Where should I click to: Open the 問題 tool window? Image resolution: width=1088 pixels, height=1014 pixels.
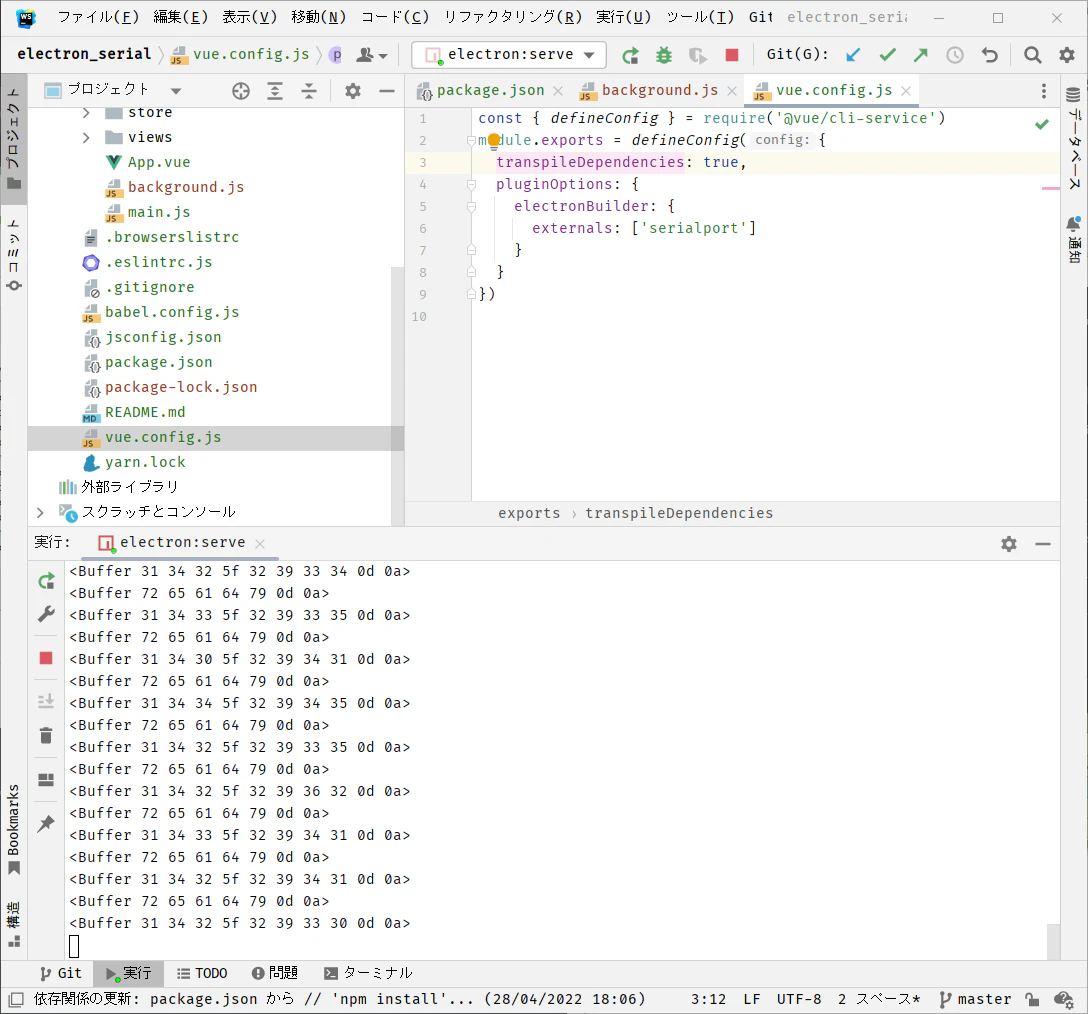[x=275, y=973]
